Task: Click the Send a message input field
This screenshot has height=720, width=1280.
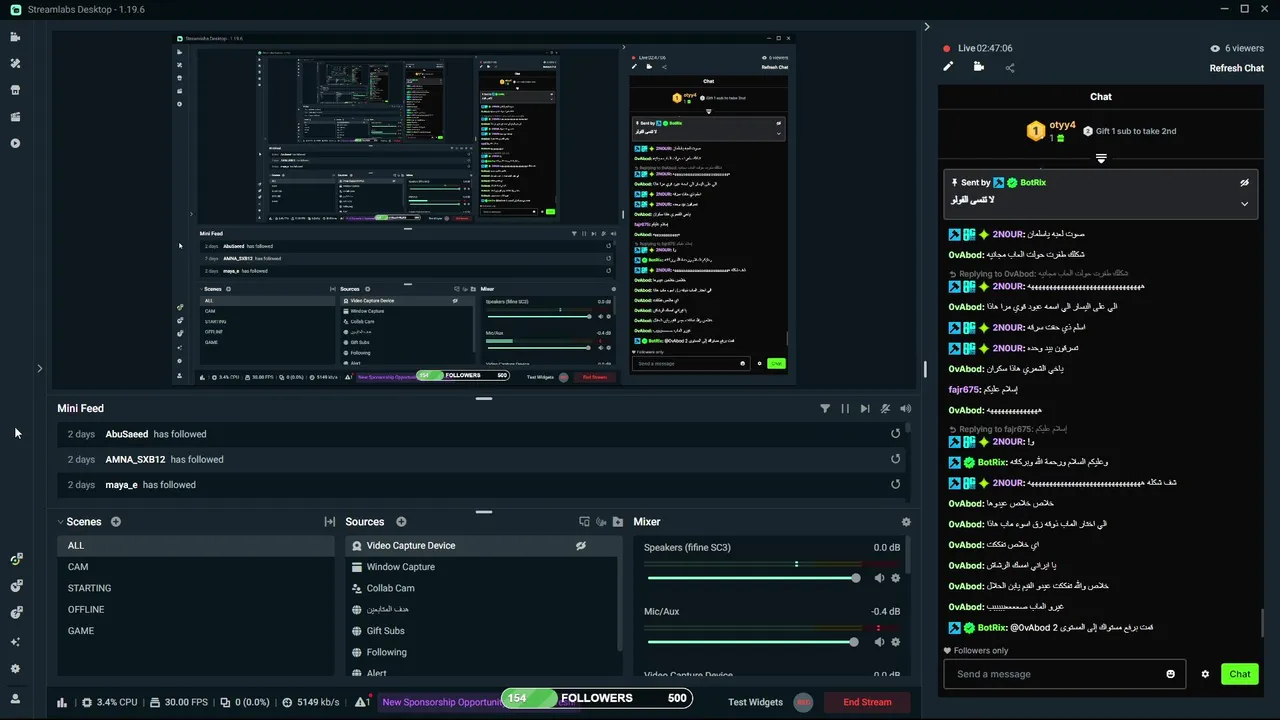Action: pyautogui.click(x=1064, y=674)
